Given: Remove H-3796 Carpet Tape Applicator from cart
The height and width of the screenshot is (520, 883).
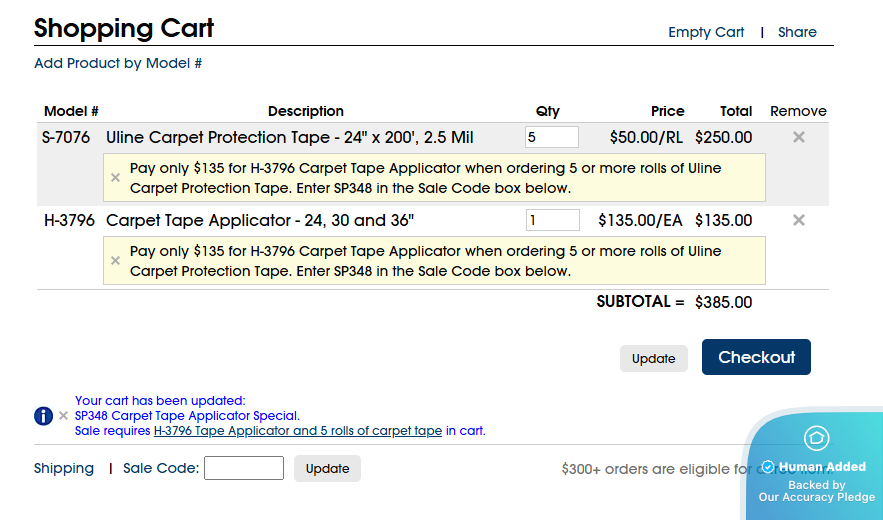Looking at the screenshot, I should click(x=799, y=220).
